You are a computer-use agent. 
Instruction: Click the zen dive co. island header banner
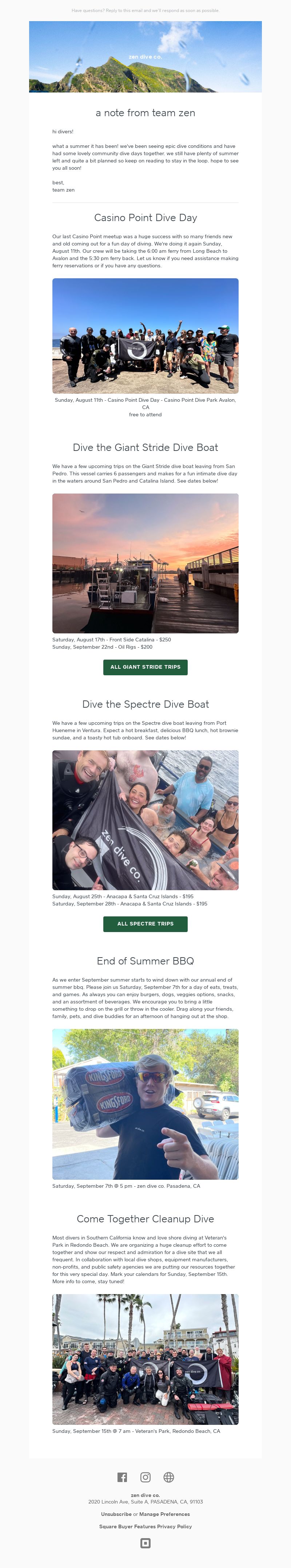[145, 56]
